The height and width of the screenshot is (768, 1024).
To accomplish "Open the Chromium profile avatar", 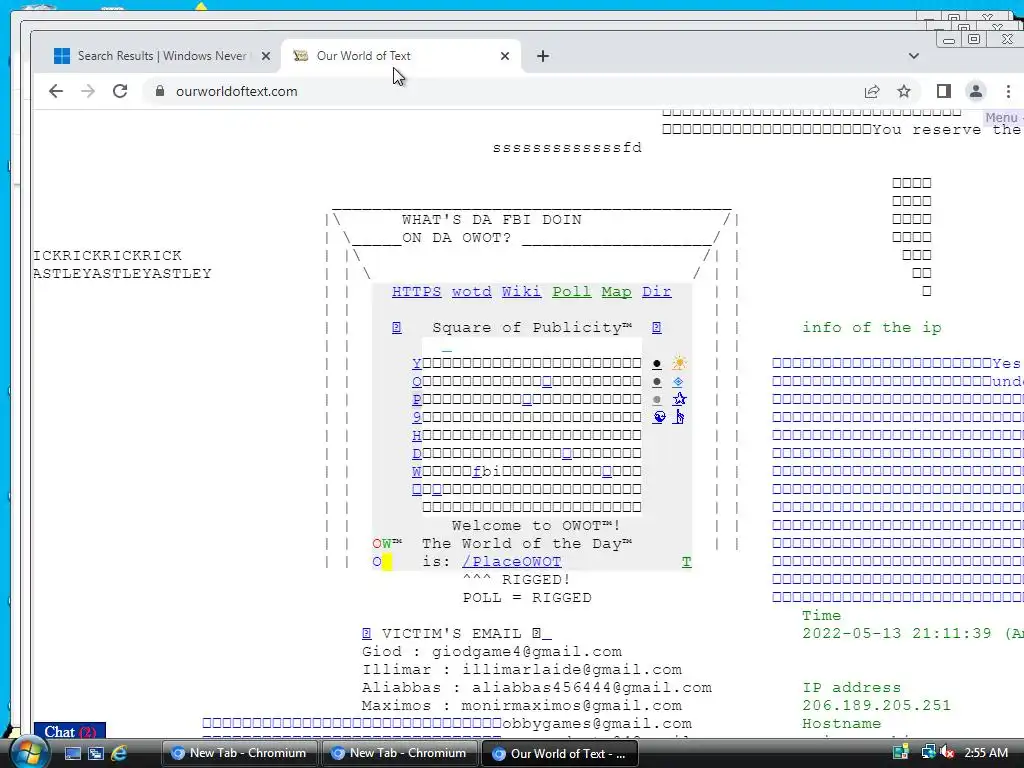I will 976,91.
